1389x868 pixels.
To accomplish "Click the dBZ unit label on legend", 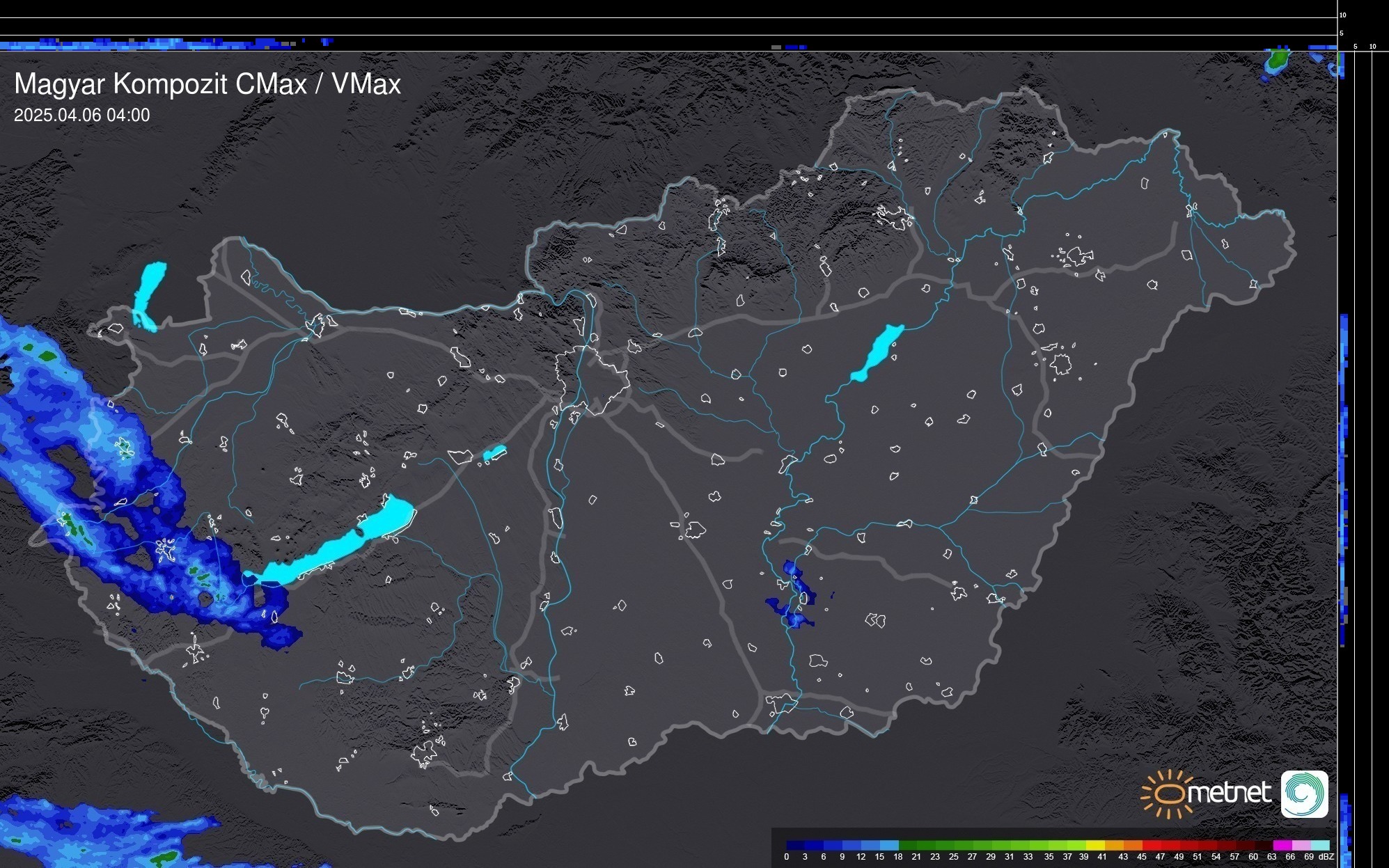I will pos(1326,857).
